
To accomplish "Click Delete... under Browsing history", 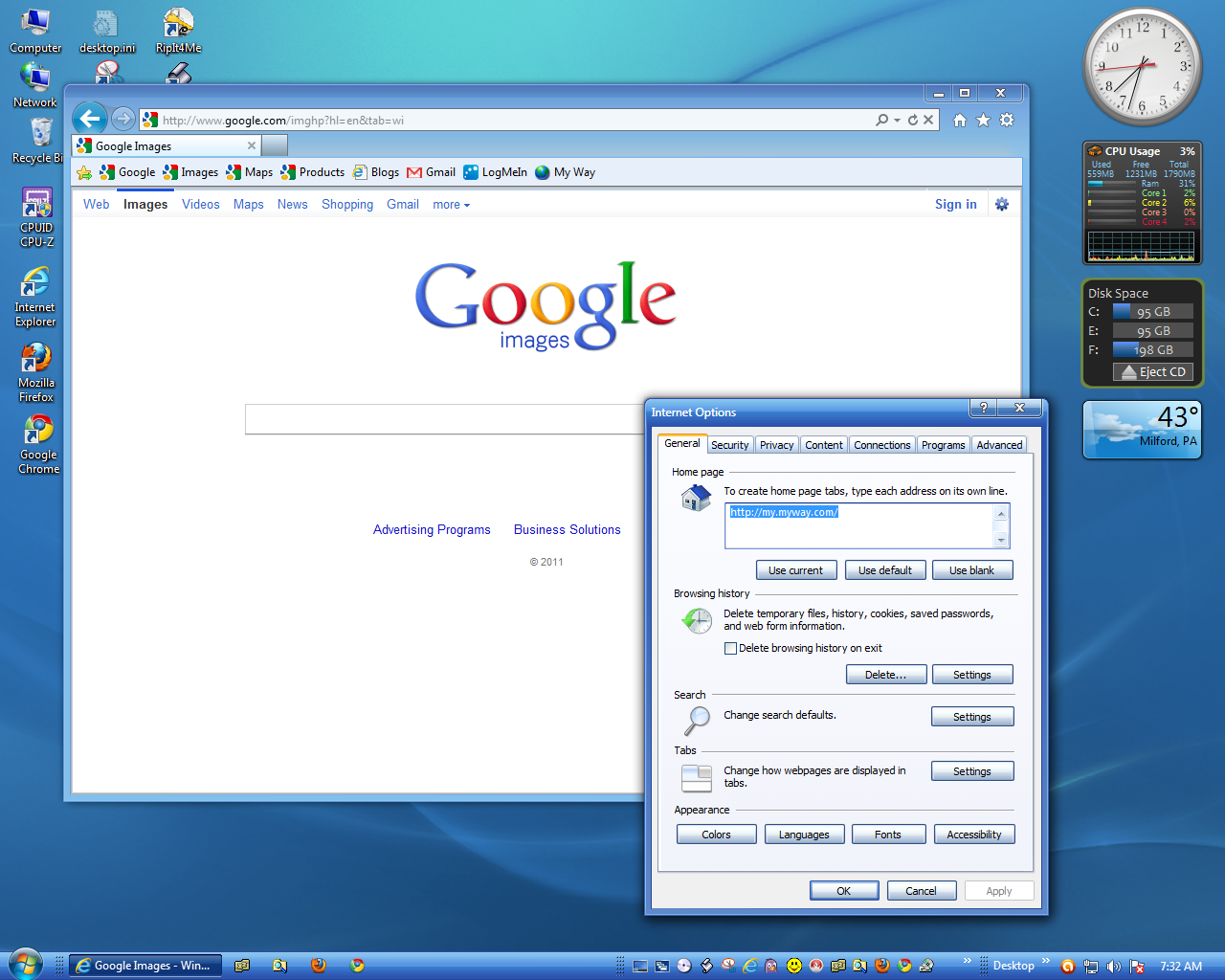I will tap(886, 675).
